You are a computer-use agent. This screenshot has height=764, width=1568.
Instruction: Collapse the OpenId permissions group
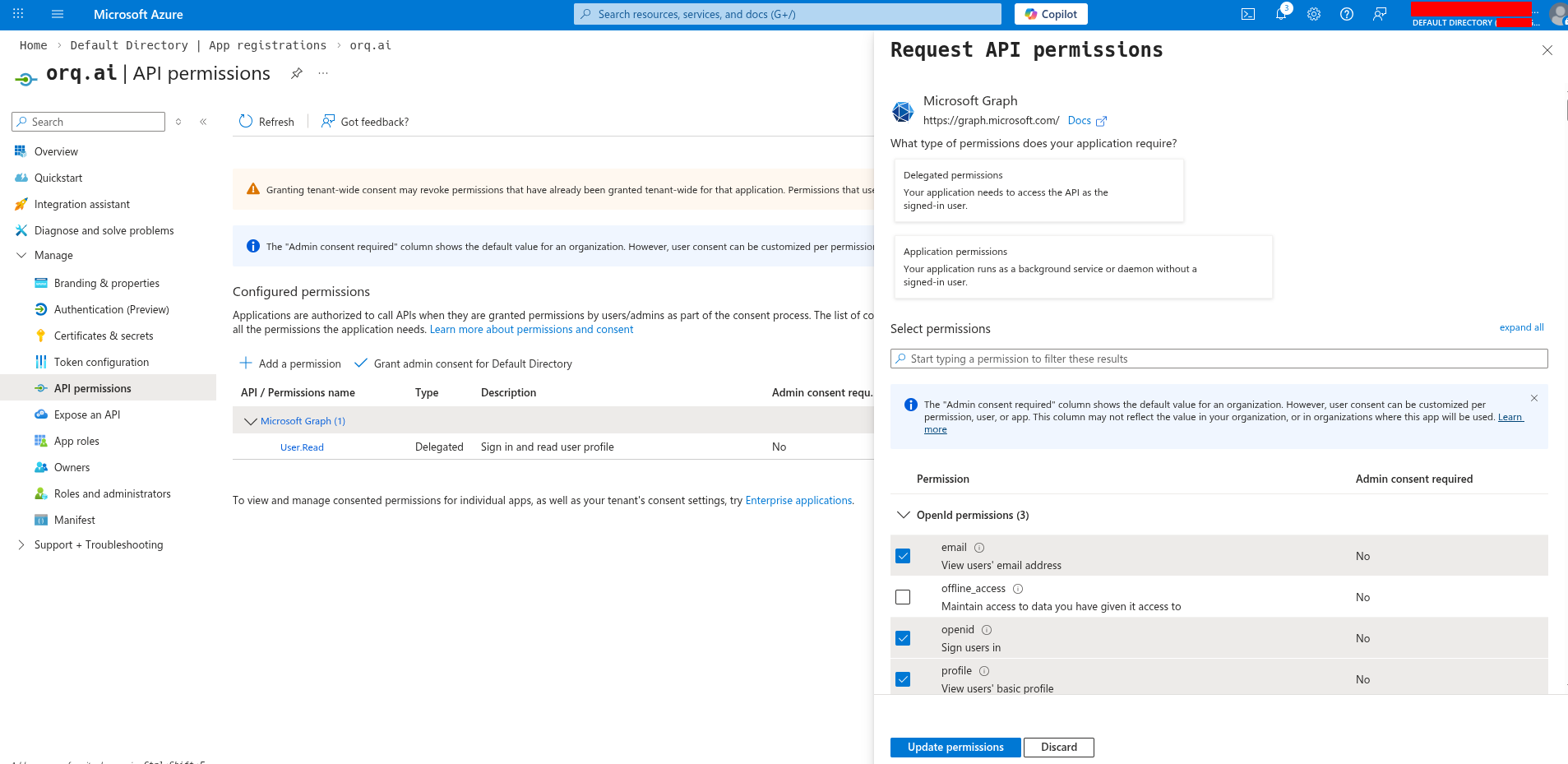click(x=902, y=515)
